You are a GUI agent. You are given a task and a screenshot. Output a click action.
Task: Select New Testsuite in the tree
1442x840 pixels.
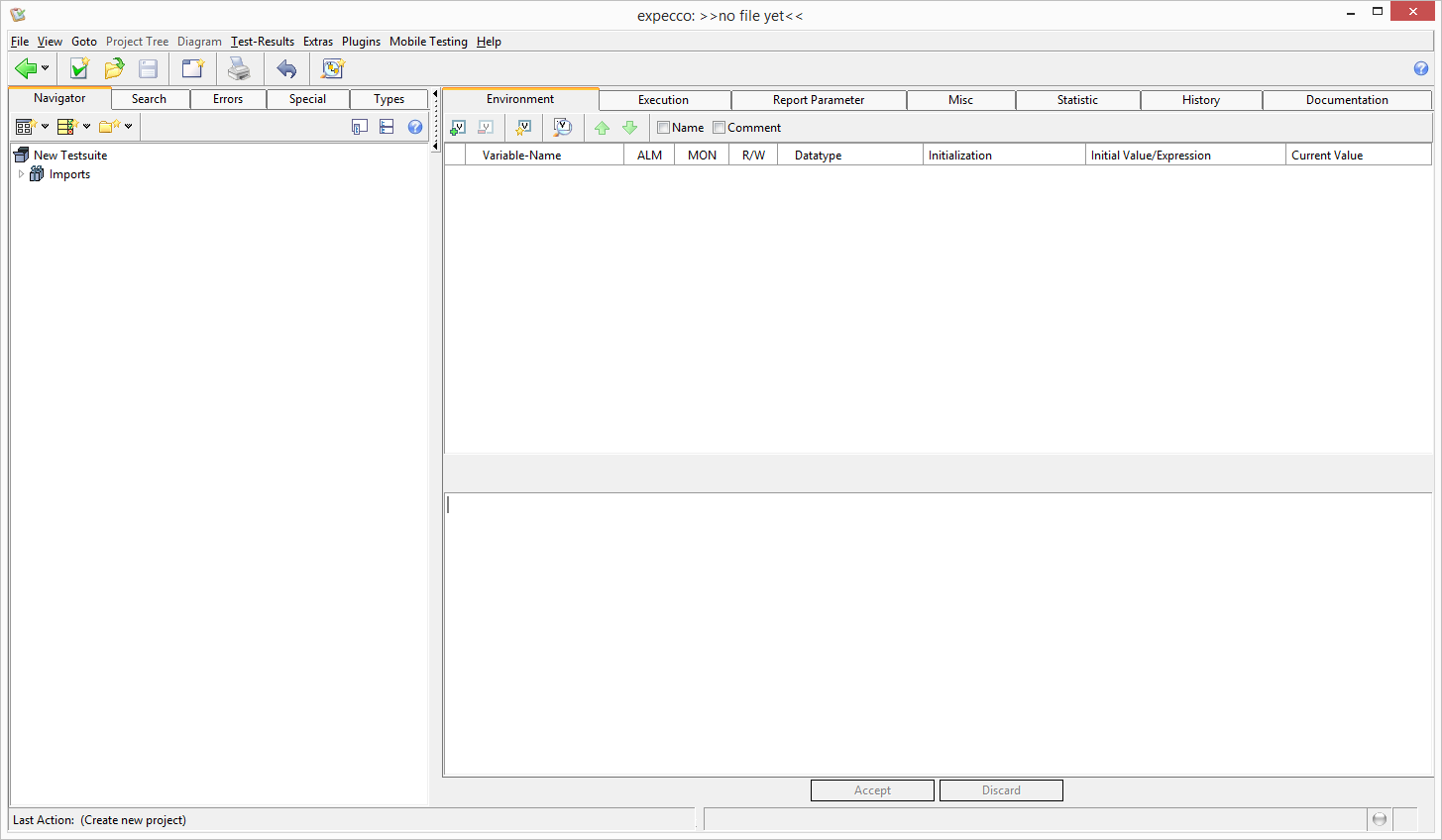point(69,156)
